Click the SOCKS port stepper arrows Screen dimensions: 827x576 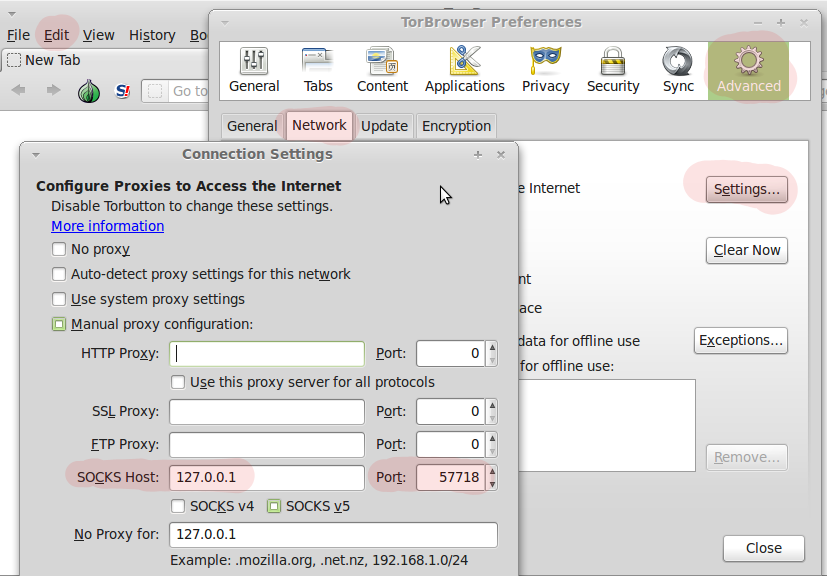tap(492, 477)
